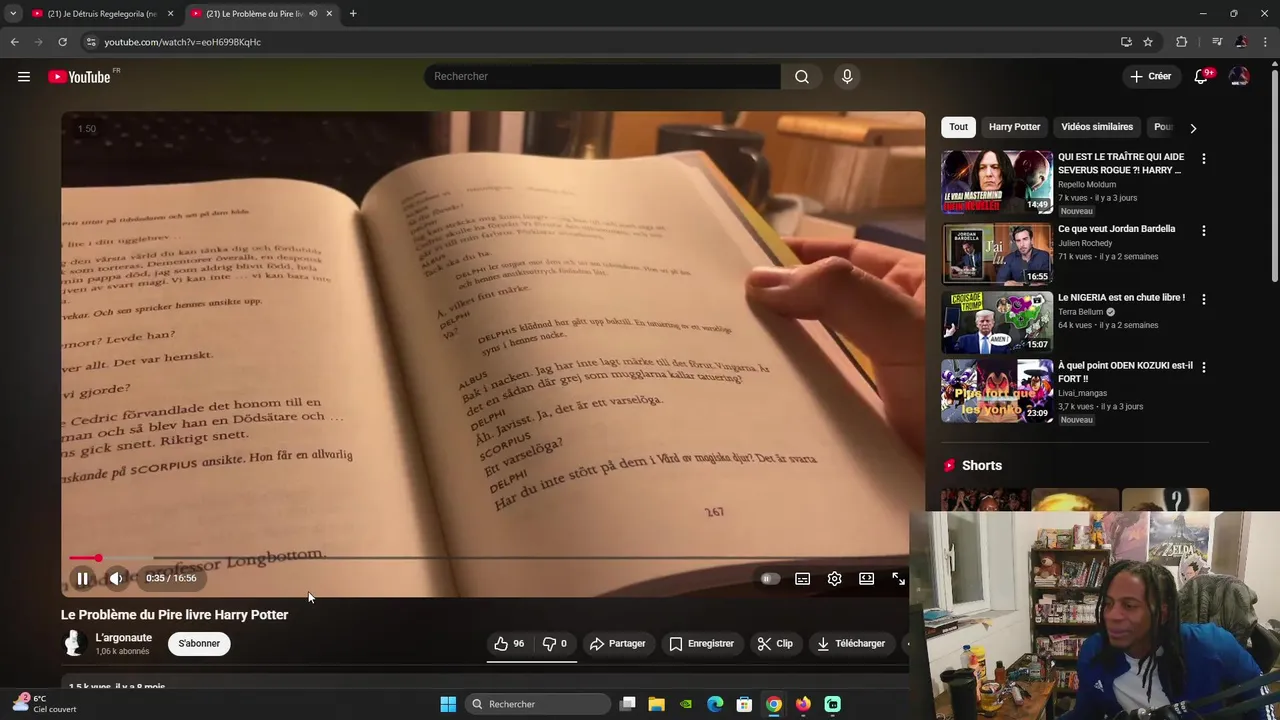The image size is (1280, 720).
Task: Go to the YouTube home logo
Action: (79, 77)
